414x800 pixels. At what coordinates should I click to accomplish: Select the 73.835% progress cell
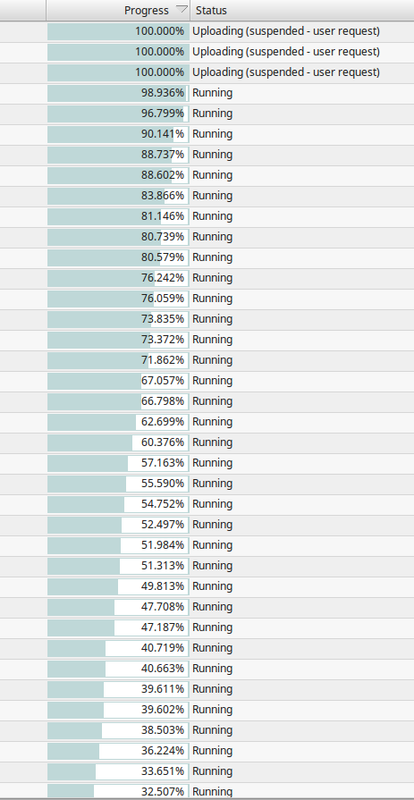pos(118,319)
